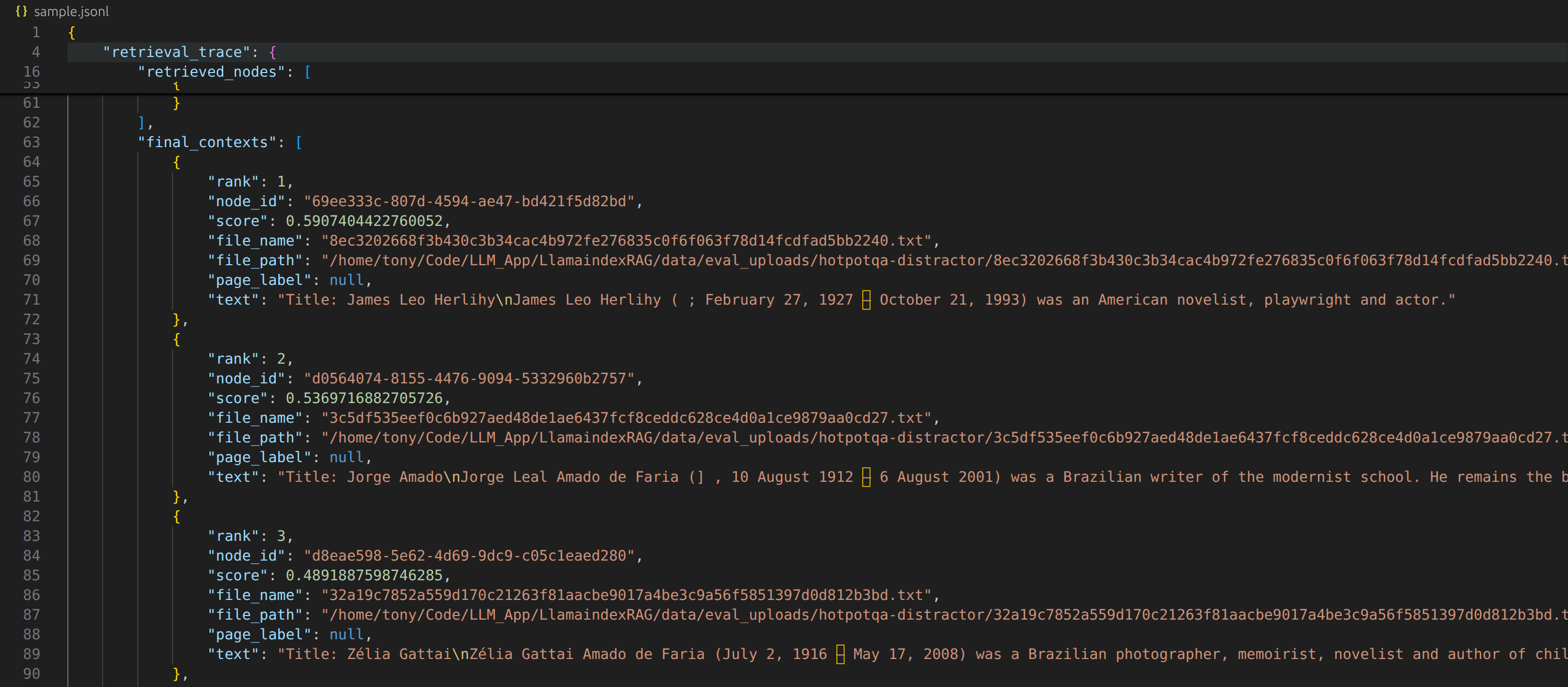The image size is (1568, 687).
Task: Click the score value 0.5369716882705726
Action: 364,398
